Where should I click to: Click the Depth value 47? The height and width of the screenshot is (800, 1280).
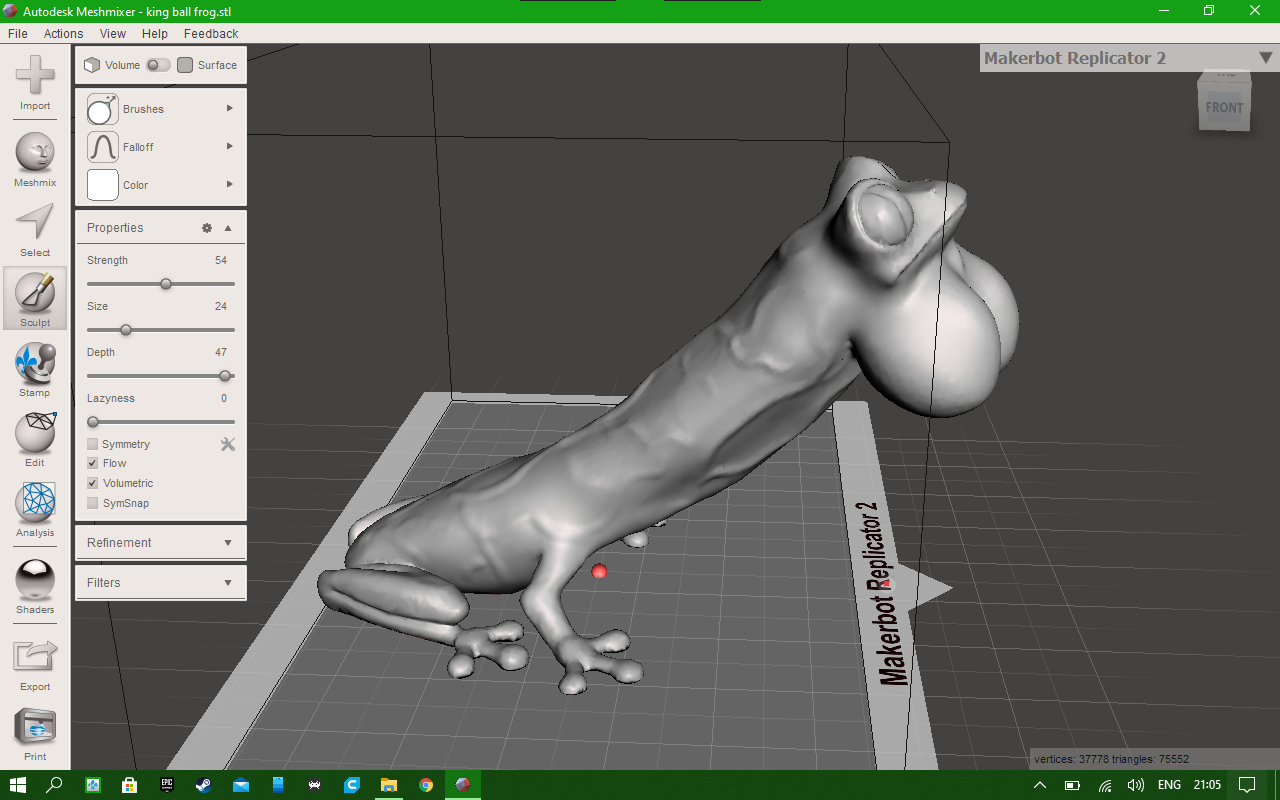coord(221,352)
